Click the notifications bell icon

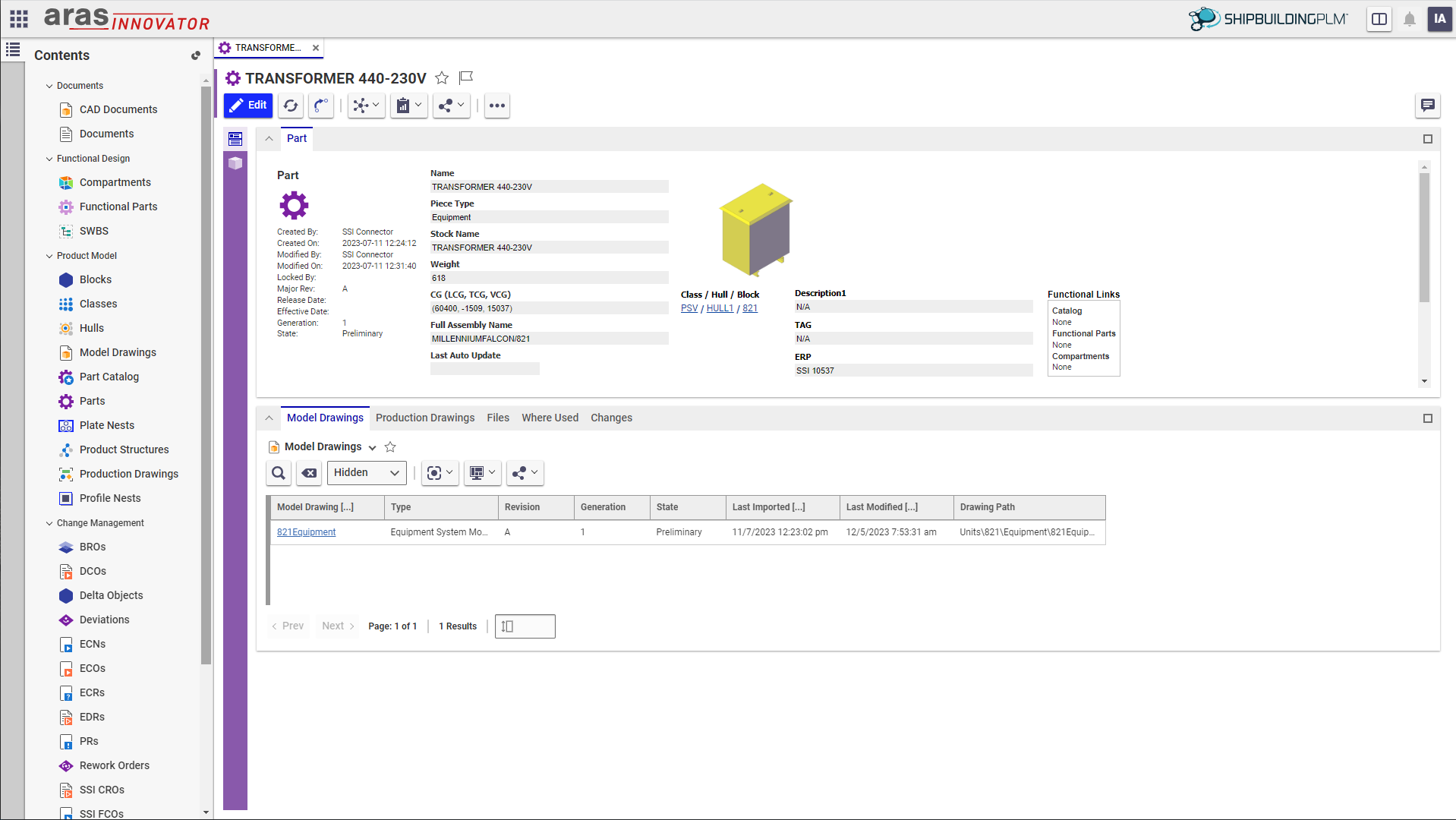coord(1409,20)
